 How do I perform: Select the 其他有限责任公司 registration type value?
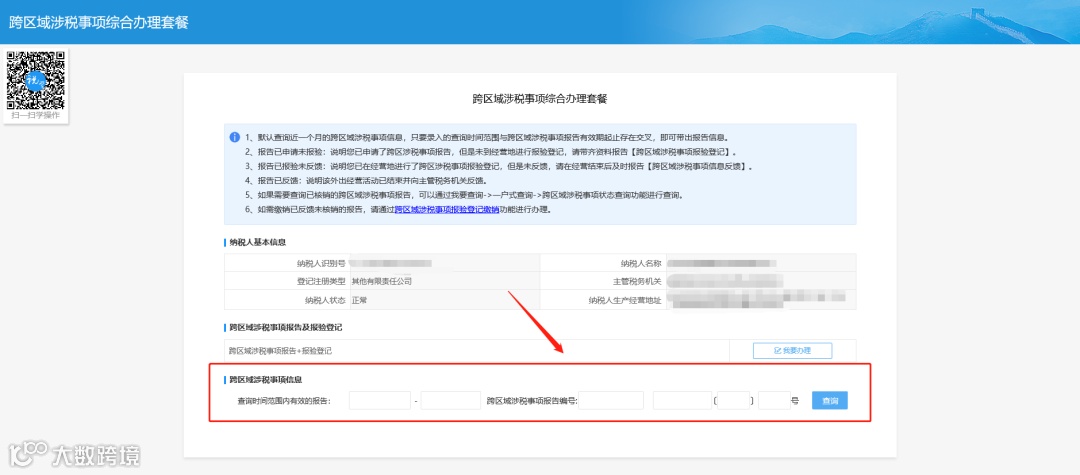point(382,281)
